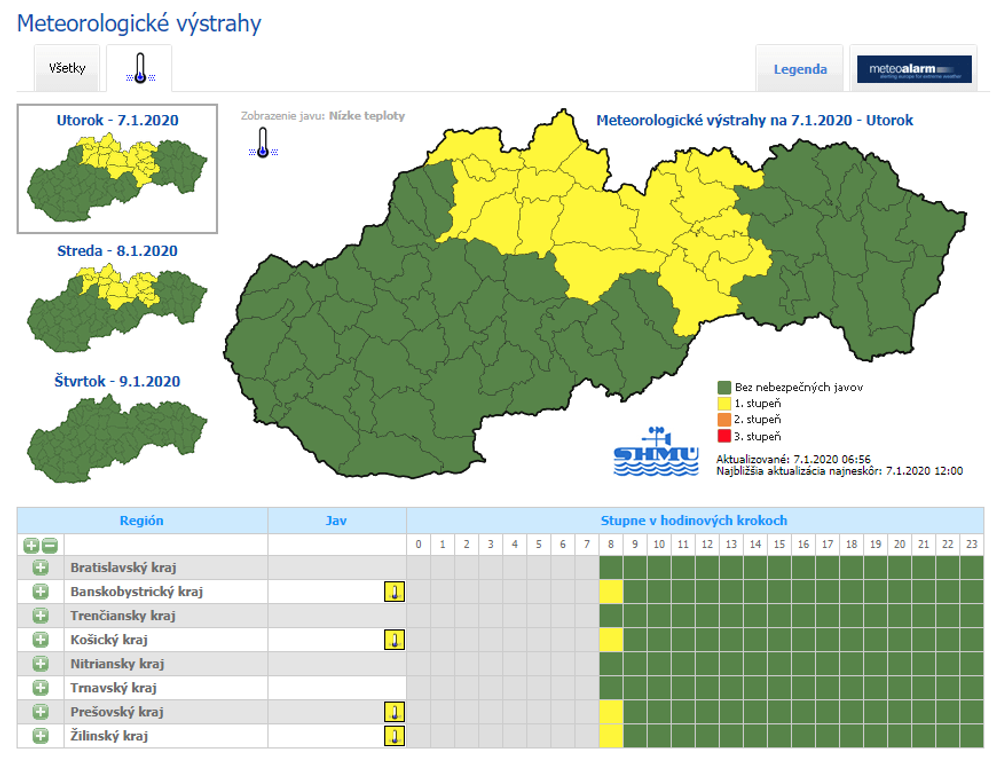Viewport: 1000px width, 774px height.
Task: Click yellow 8 o'clock cell for Banskobystrický kraj
Action: (x=611, y=592)
